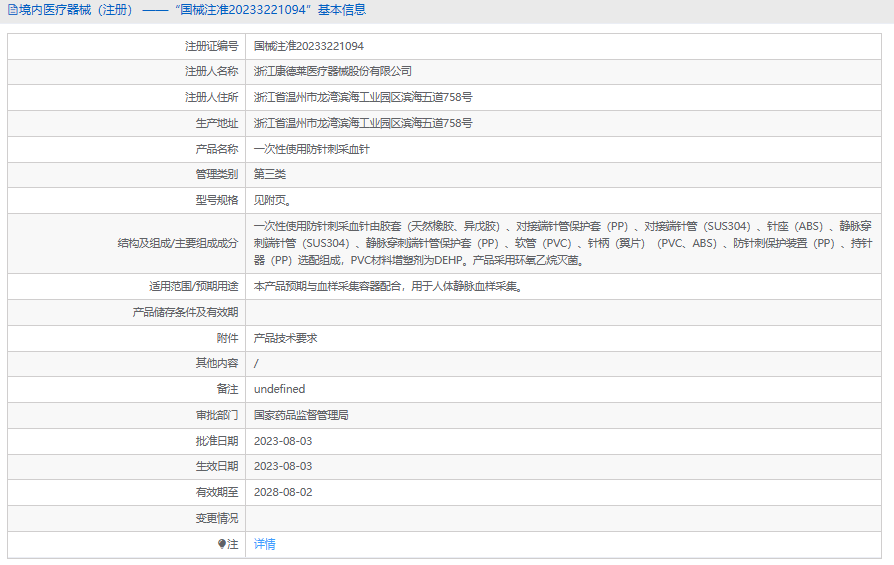Select the structure composition paragraph mentioning DEHP
This screenshot has height=565, width=894.
563,243
